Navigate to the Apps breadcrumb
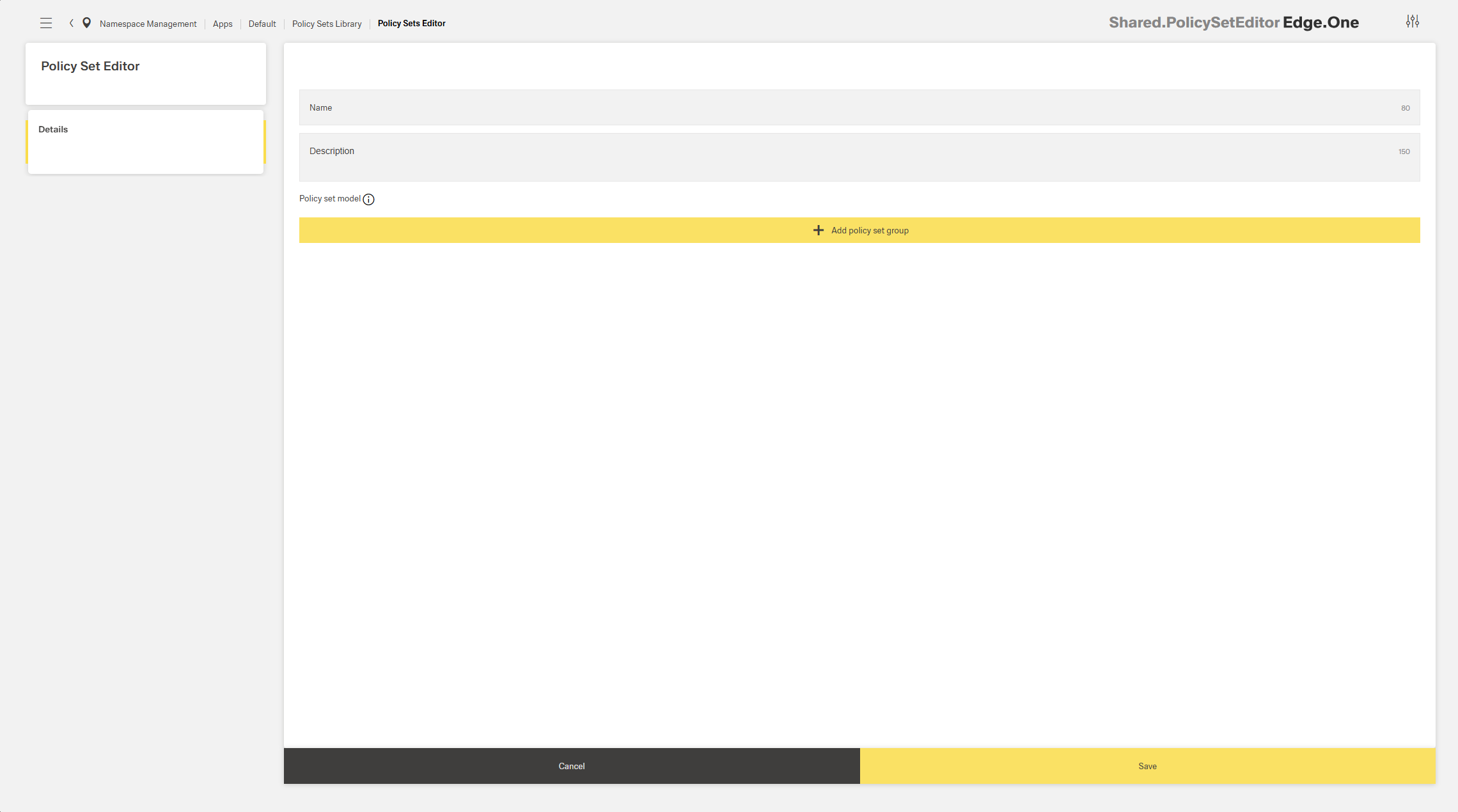This screenshot has width=1458, height=812. 222,24
